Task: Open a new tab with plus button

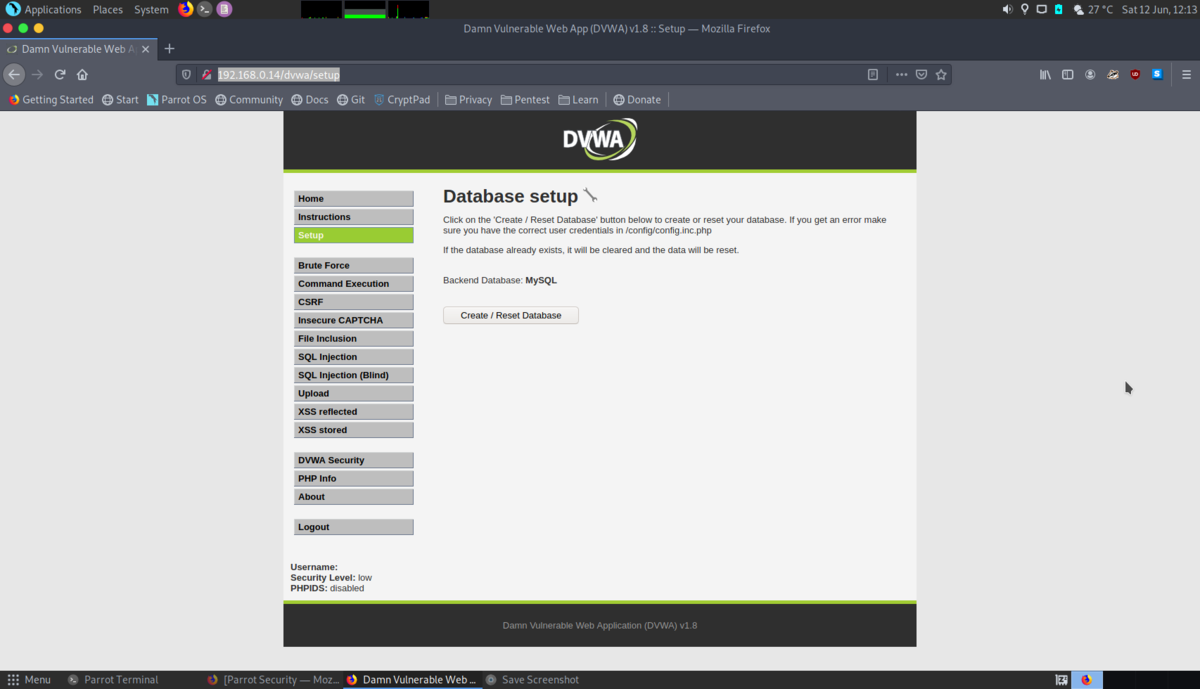Action: click(169, 48)
